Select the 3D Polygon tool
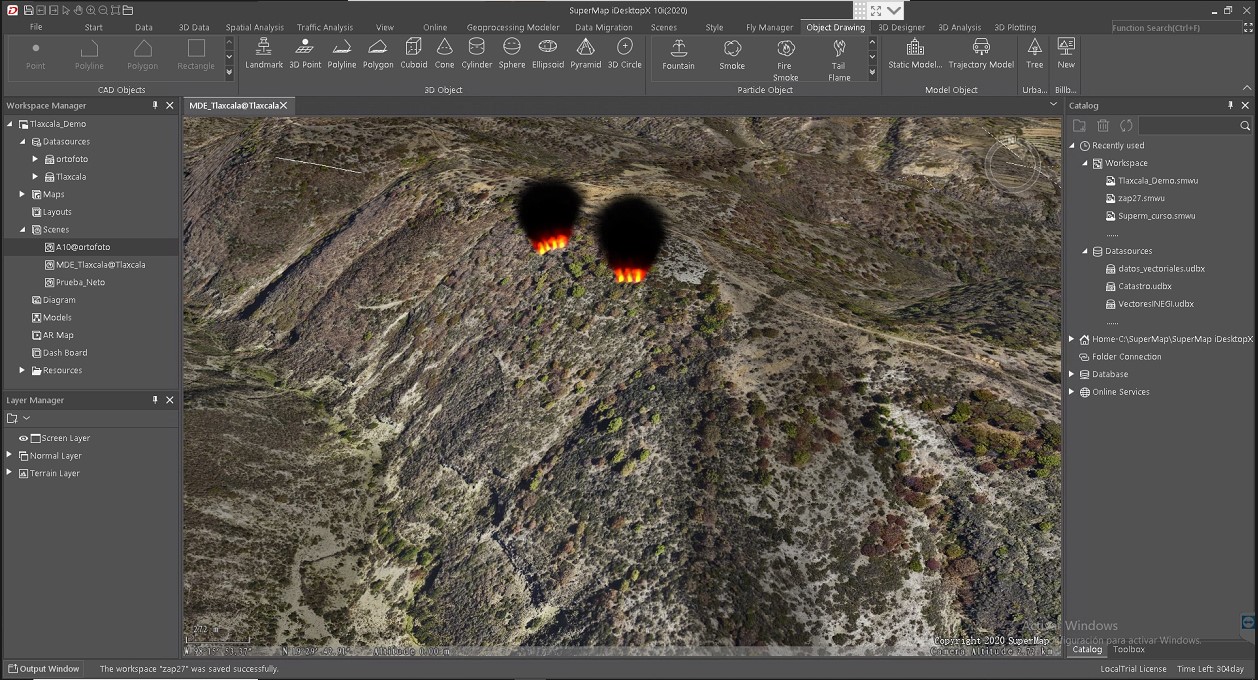 pos(378,53)
